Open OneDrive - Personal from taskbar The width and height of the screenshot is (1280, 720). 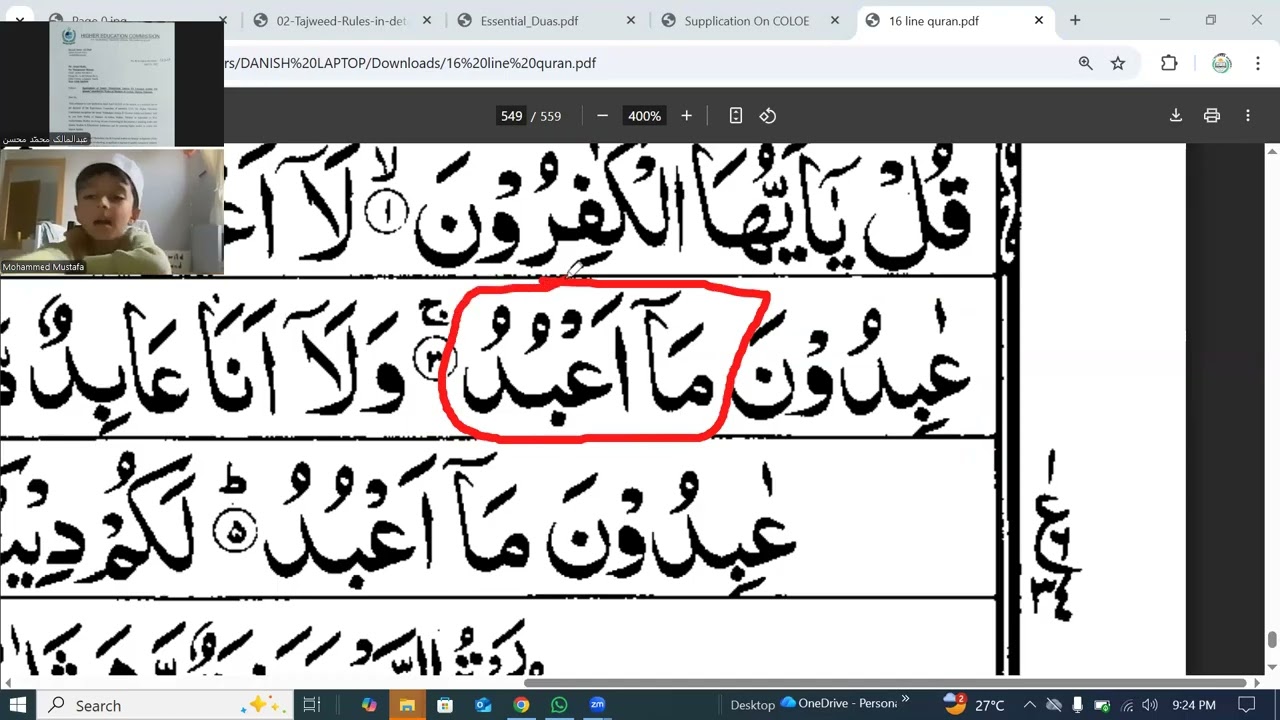[x=839, y=704]
